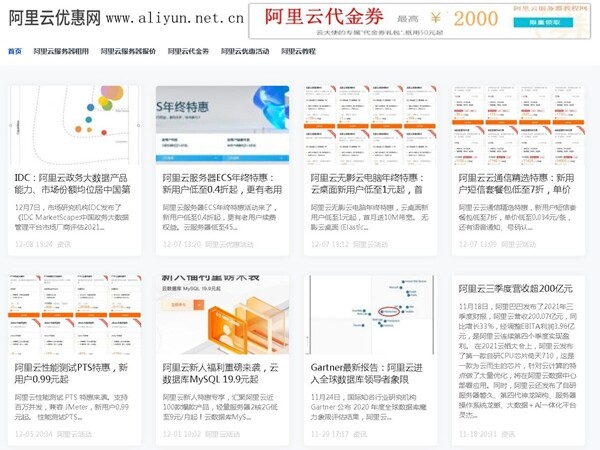600x450 pixels.
Task: Click the 12-07 13:09 timestamp
Action: (478, 244)
